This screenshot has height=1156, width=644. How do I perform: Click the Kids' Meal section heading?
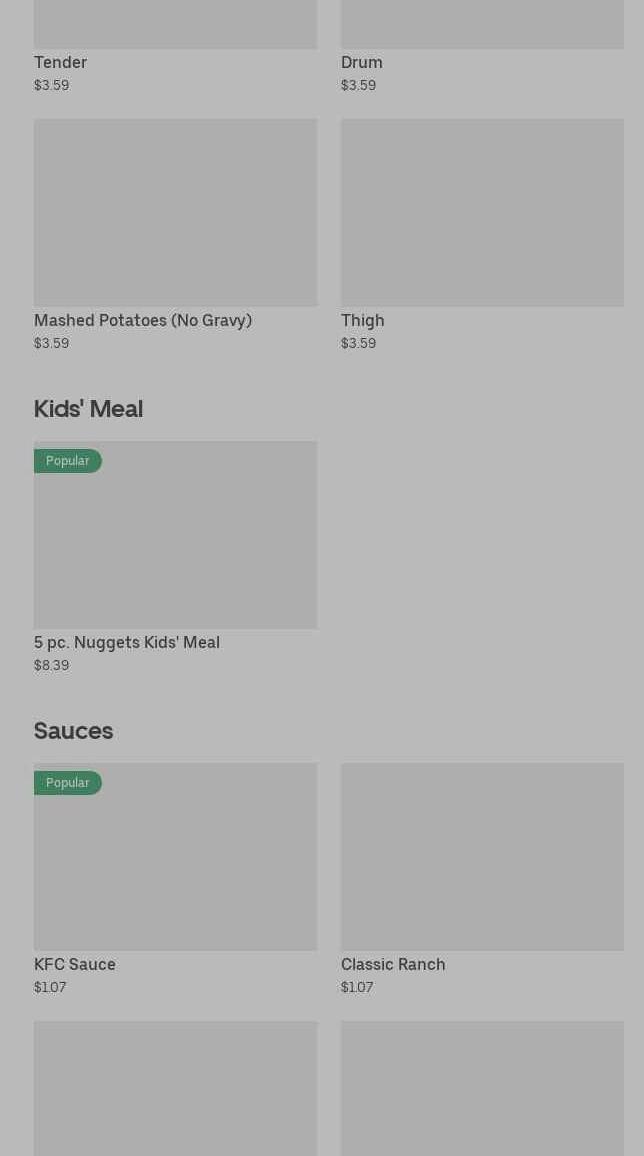[88, 408]
